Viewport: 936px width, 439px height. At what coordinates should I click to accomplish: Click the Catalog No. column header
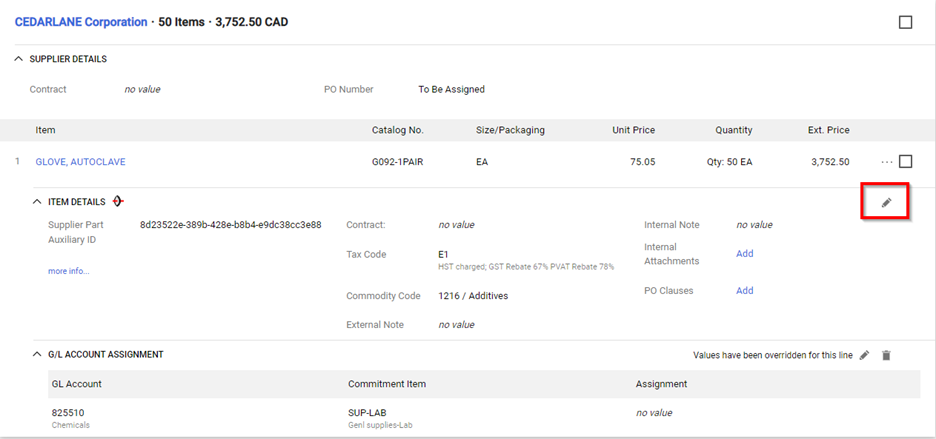pos(398,130)
